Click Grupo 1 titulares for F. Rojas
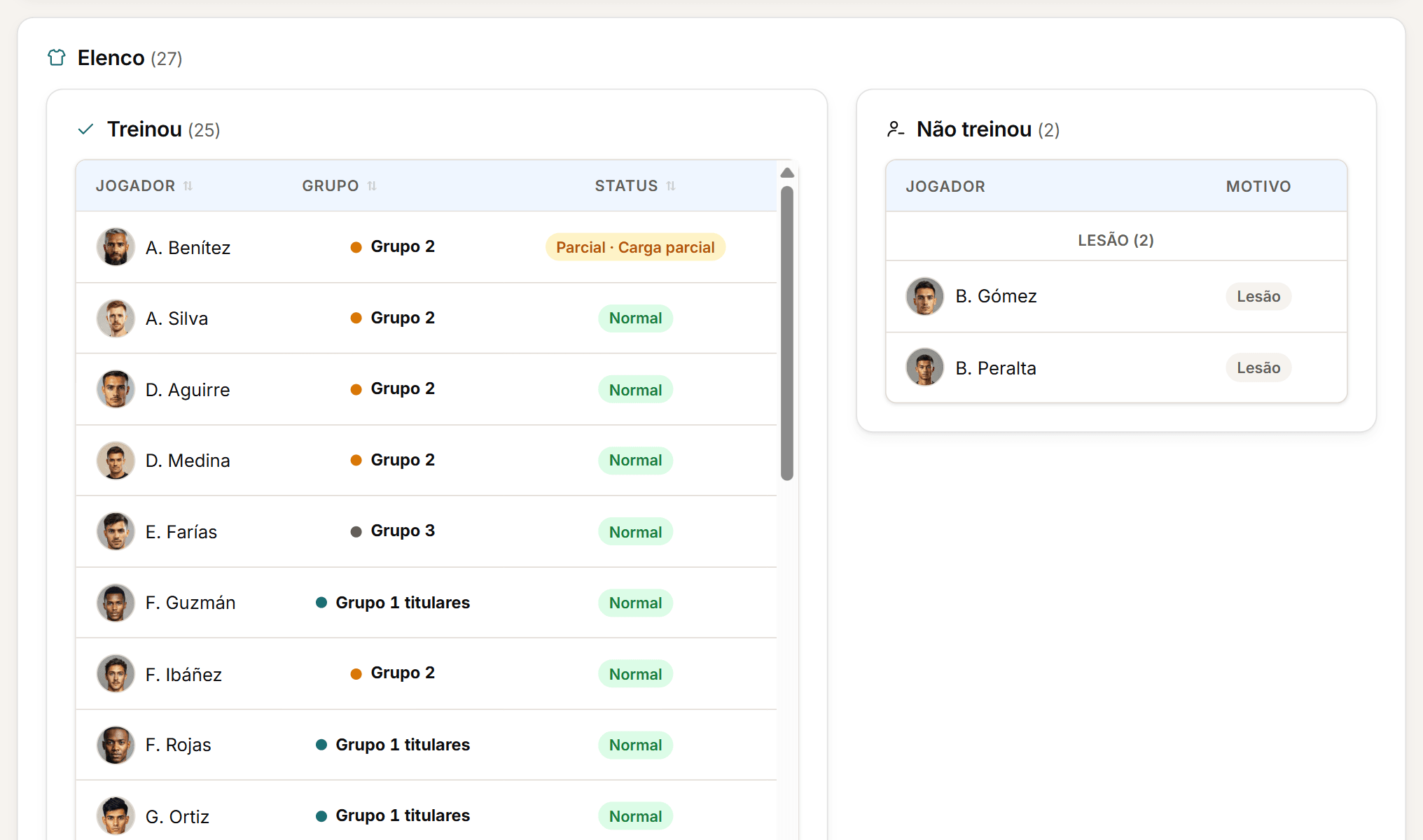 (403, 745)
